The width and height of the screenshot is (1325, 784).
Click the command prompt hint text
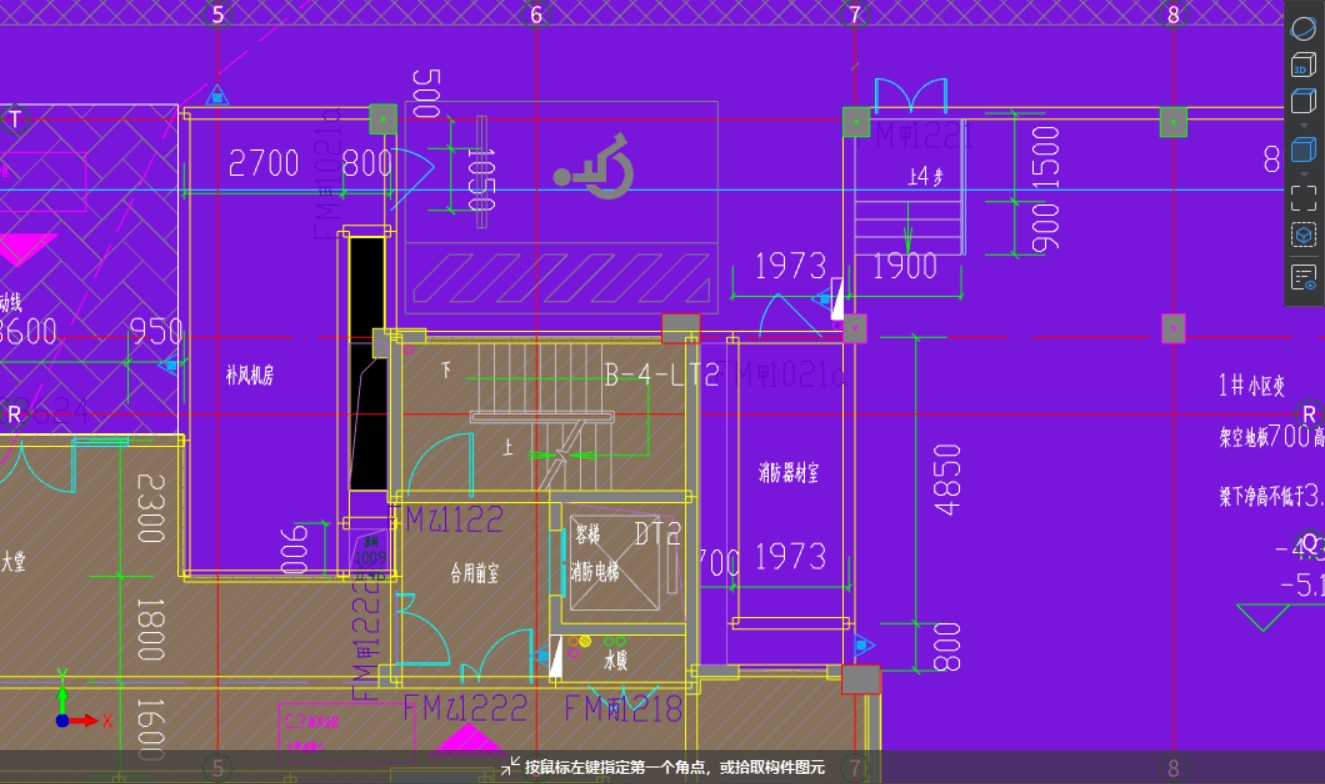coord(674,767)
